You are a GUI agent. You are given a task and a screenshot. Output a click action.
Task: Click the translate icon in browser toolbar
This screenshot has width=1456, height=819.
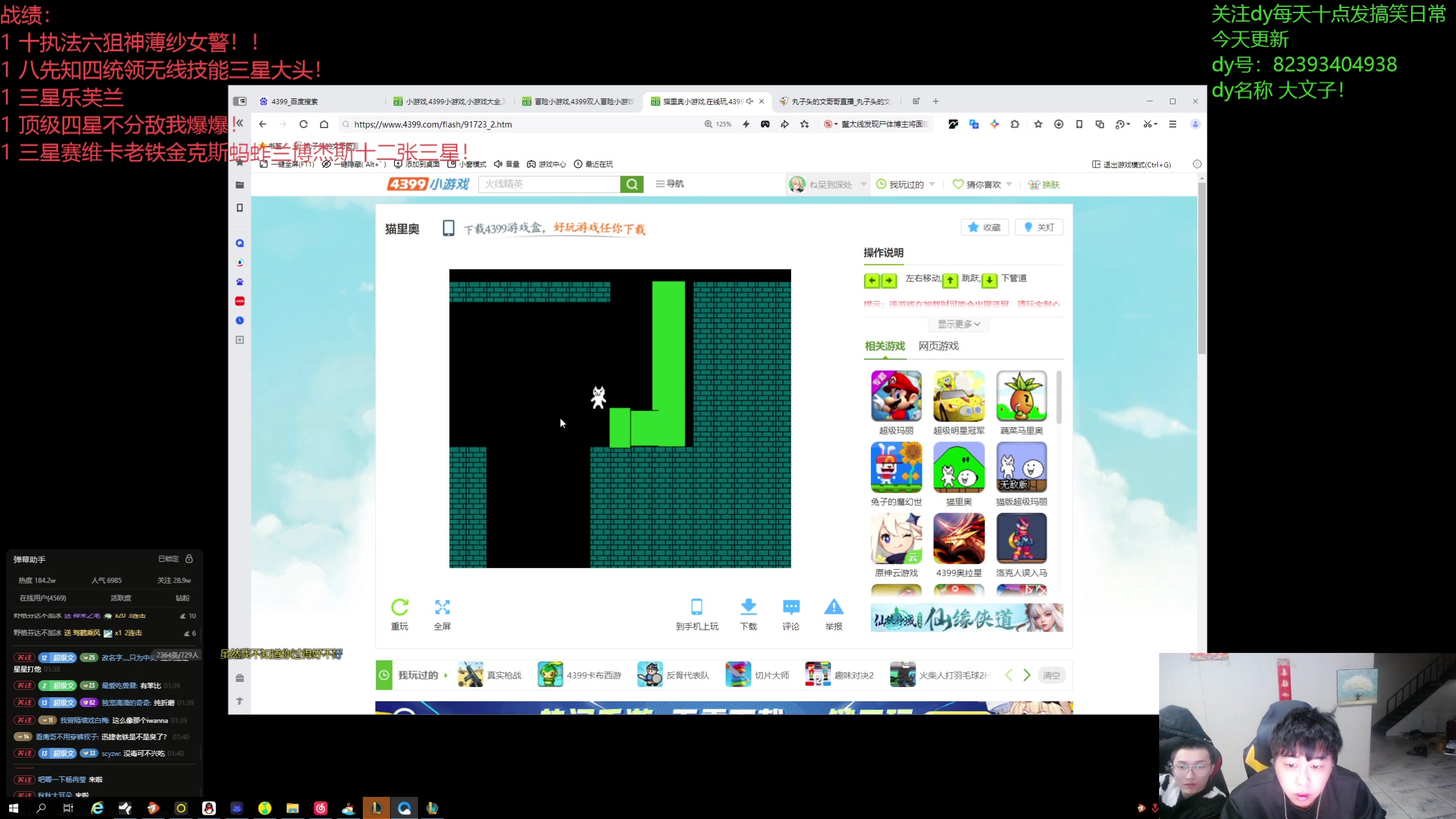click(974, 124)
